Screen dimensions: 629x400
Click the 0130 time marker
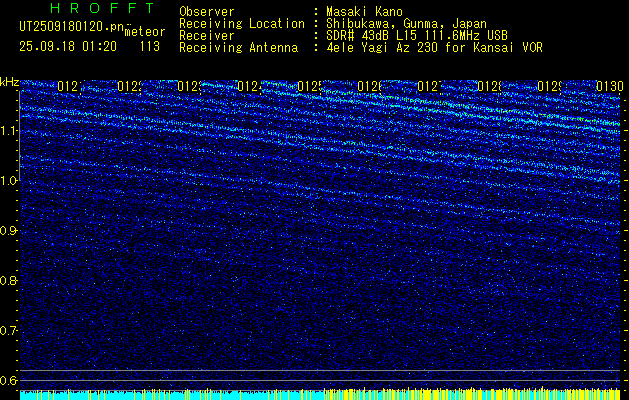610,87
